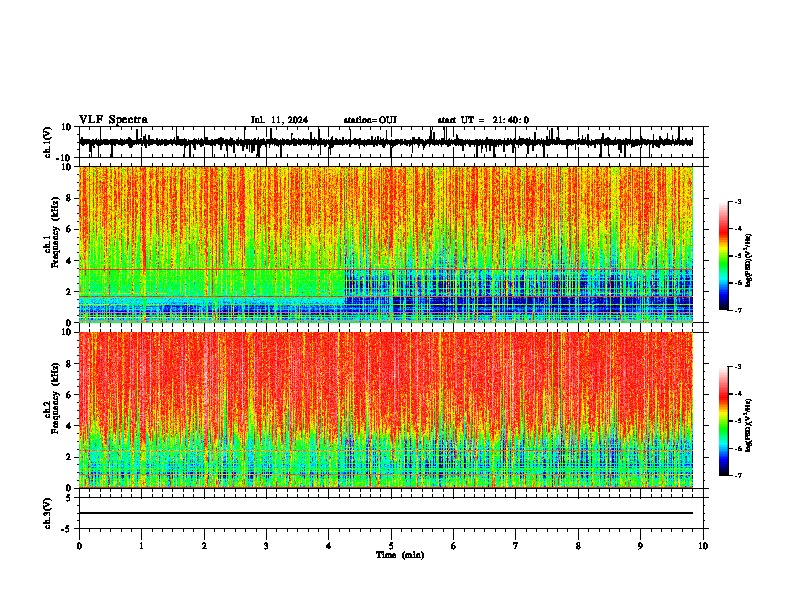The image size is (792, 612).
Task: Click the time axis tick label '0'
Action: pos(79,546)
